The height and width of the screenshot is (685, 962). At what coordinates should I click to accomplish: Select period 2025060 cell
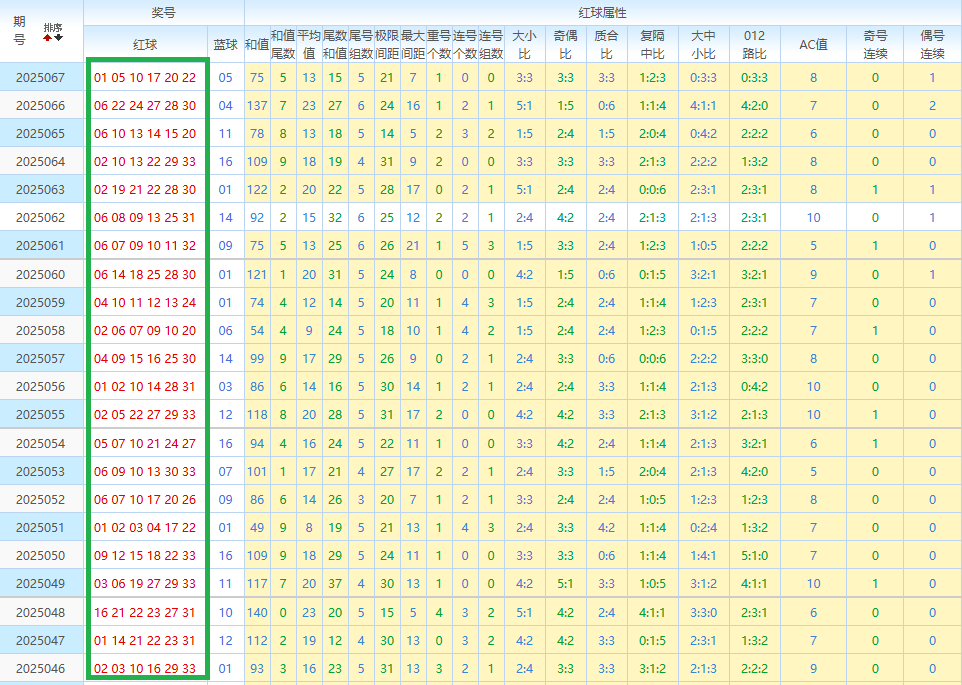point(40,274)
